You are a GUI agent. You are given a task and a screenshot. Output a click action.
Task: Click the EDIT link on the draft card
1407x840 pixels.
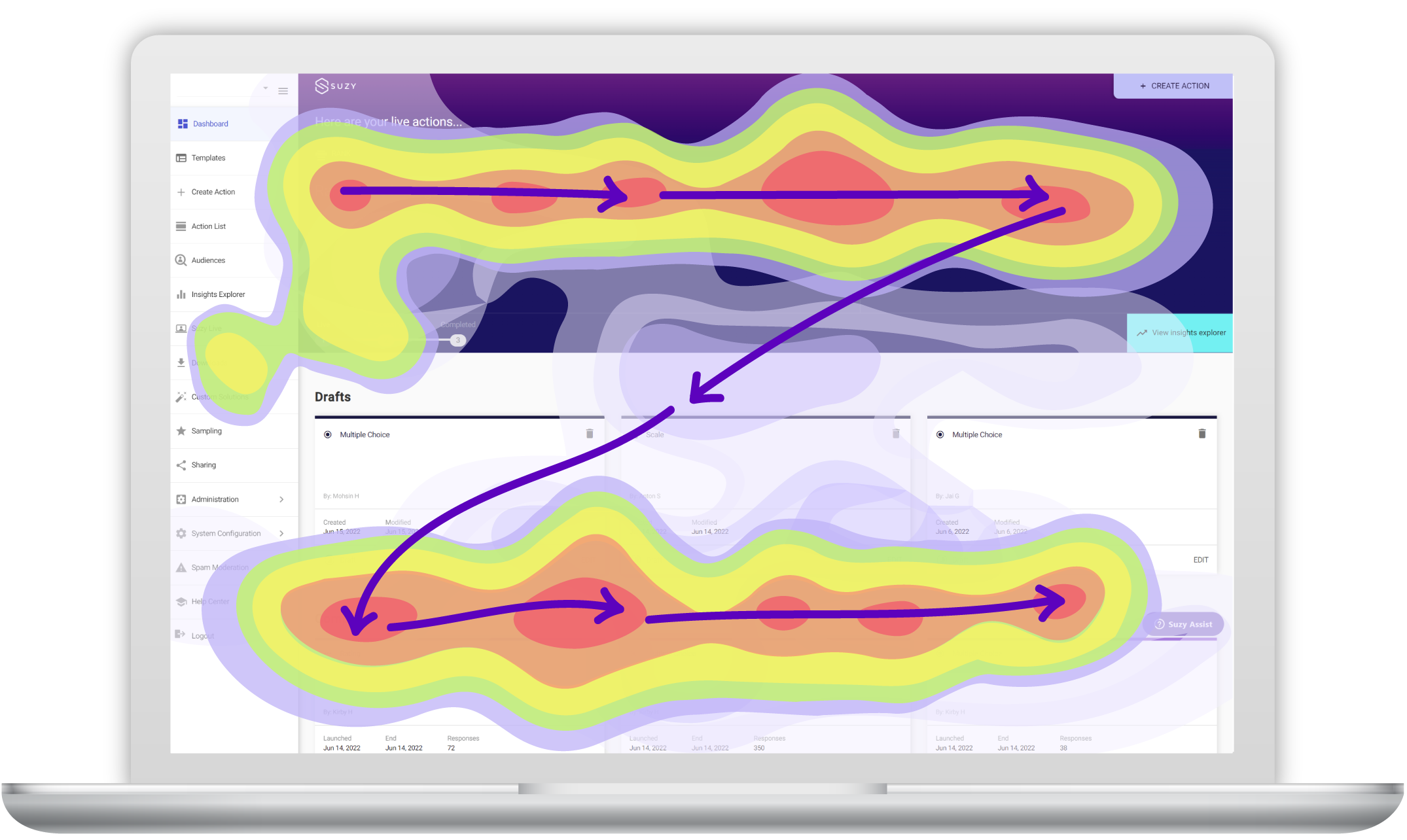point(1201,559)
